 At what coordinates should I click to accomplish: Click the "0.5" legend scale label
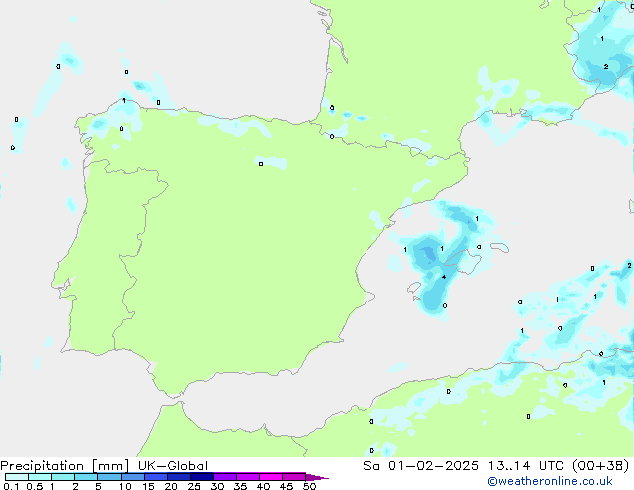pyautogui.click(x=35, y=486)
